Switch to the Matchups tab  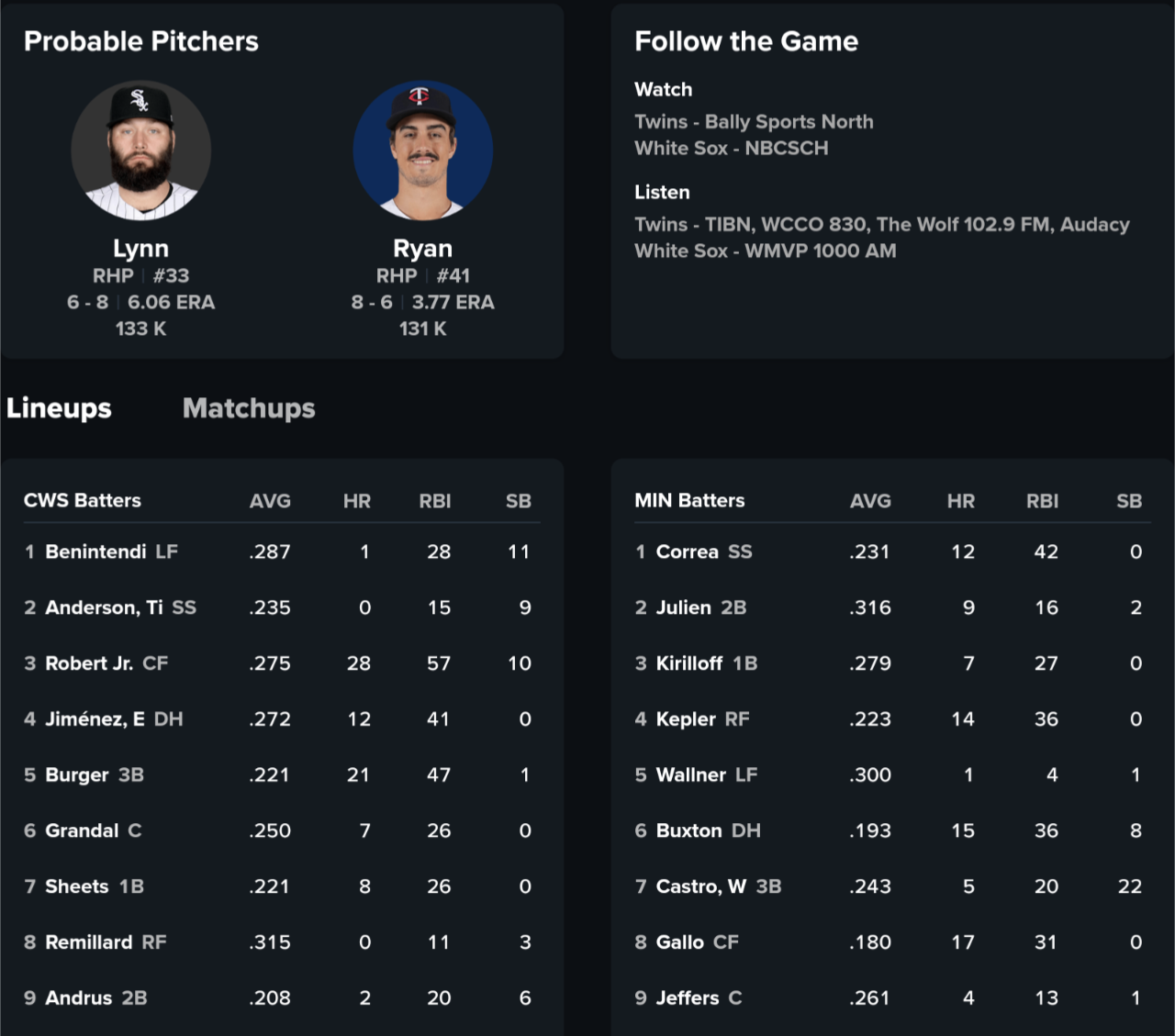tap(249, 408)
